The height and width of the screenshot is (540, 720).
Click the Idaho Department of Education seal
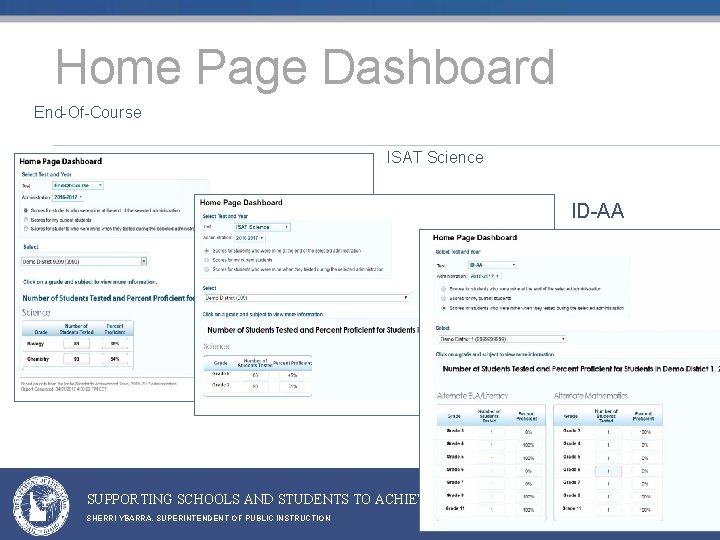[41, 506]
